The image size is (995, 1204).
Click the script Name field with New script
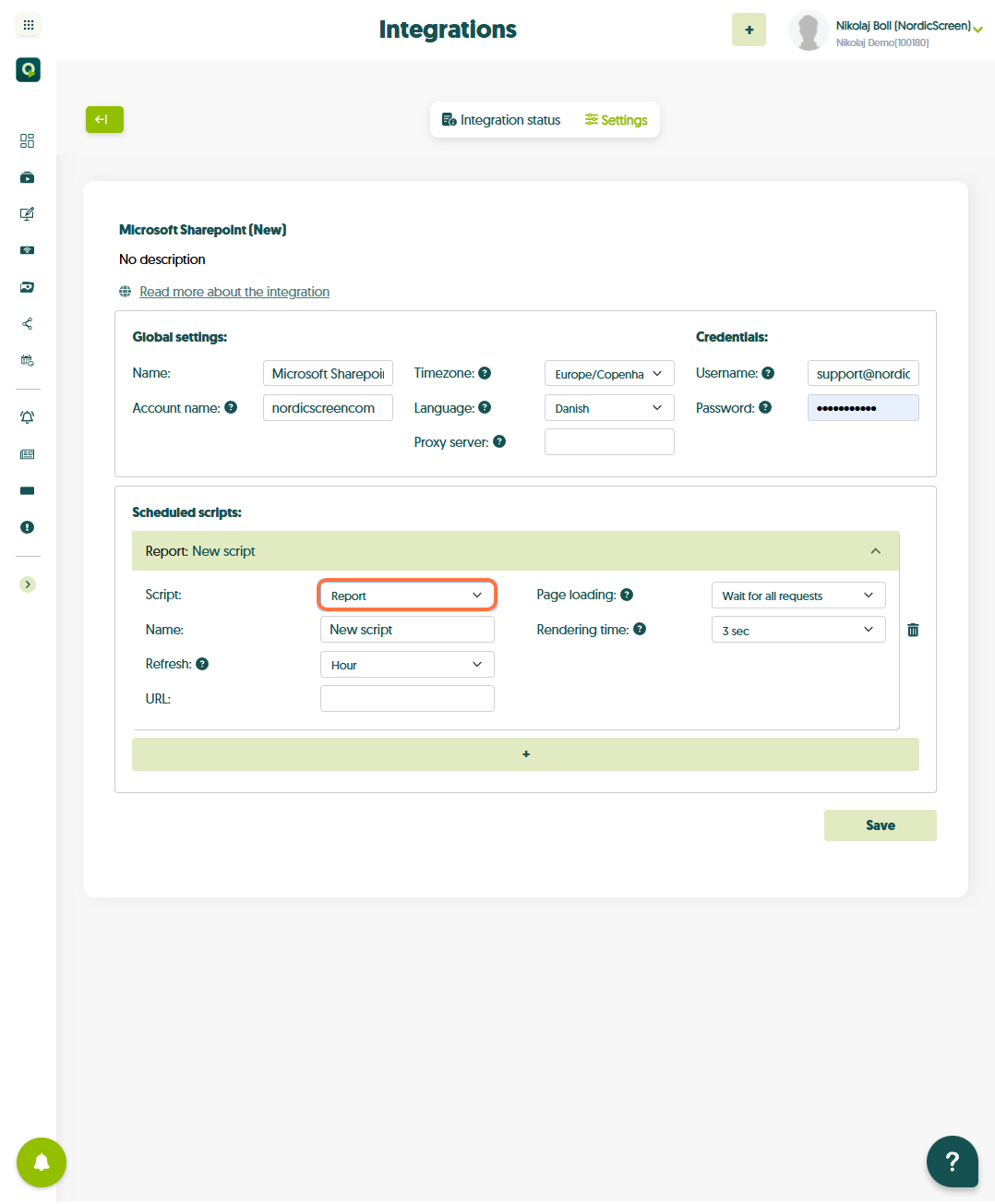pos(407,630)
